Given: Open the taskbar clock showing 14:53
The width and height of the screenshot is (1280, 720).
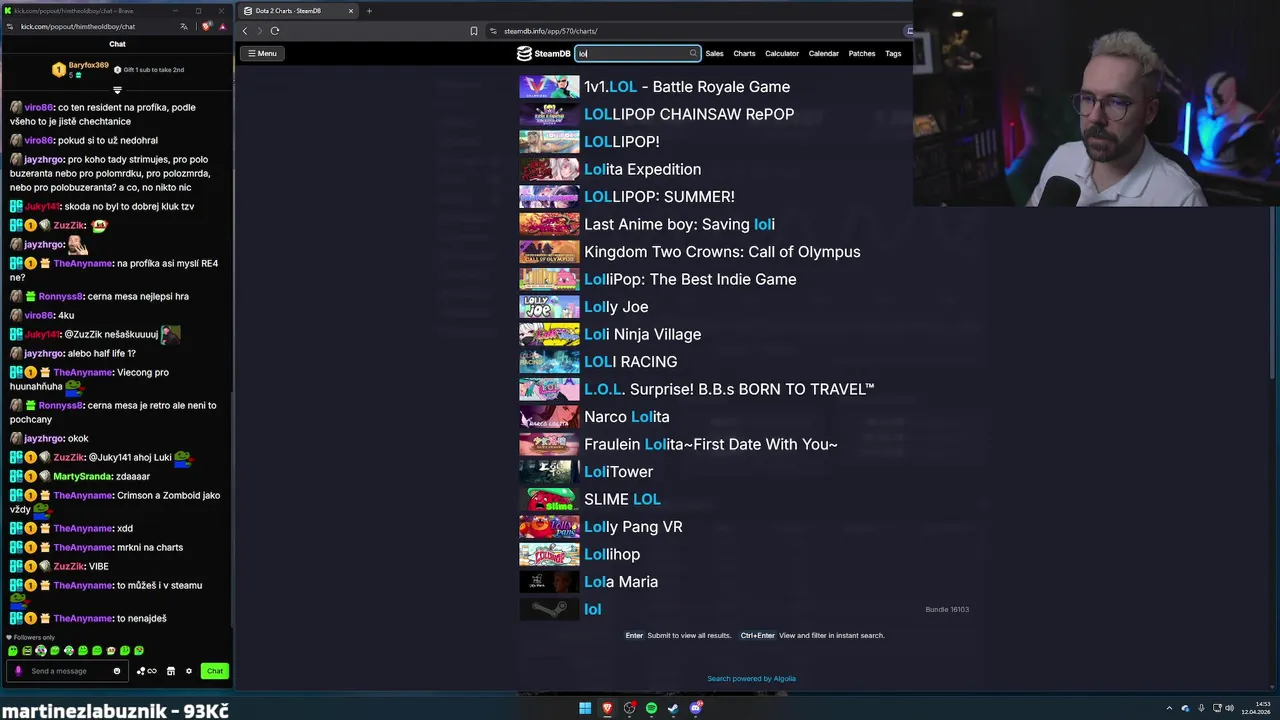Looking at the screenshot, I should tap(1255, 708).
